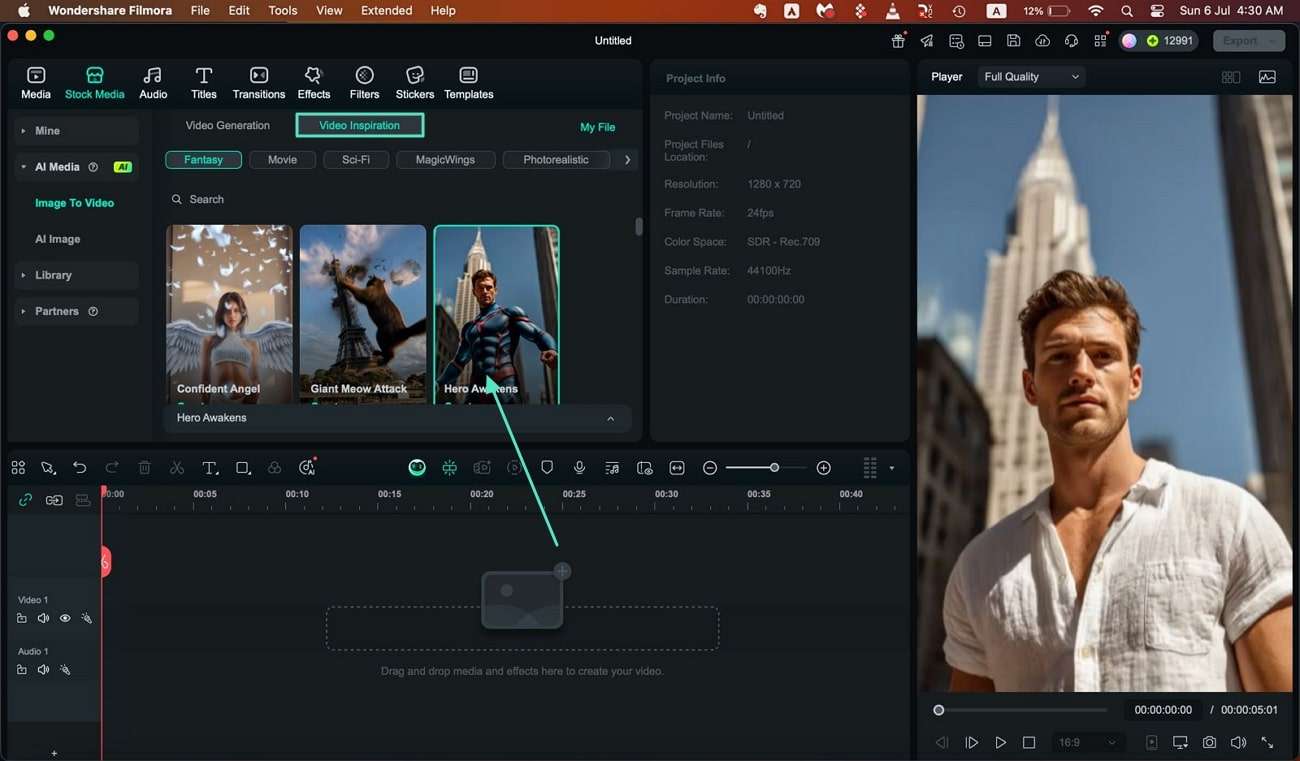The width and height of the screenshot is (1300, 761).
Task: Click the gift box icon in title bar
Action: [898, 41]
